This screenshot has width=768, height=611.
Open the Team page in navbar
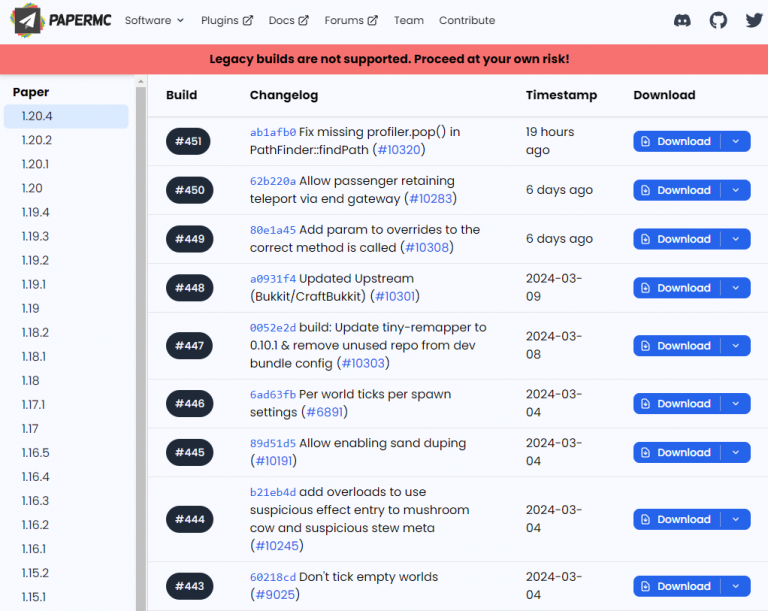click(408, 20)
